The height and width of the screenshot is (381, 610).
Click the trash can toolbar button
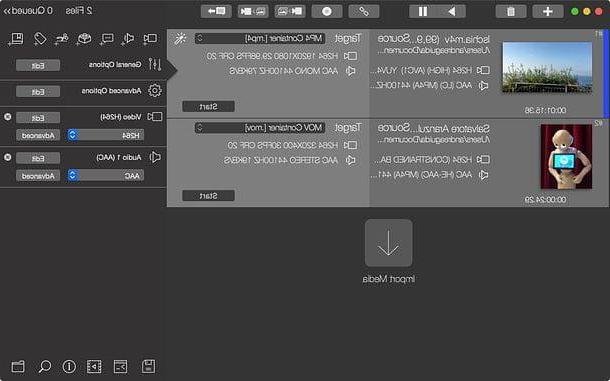point(511,11)
